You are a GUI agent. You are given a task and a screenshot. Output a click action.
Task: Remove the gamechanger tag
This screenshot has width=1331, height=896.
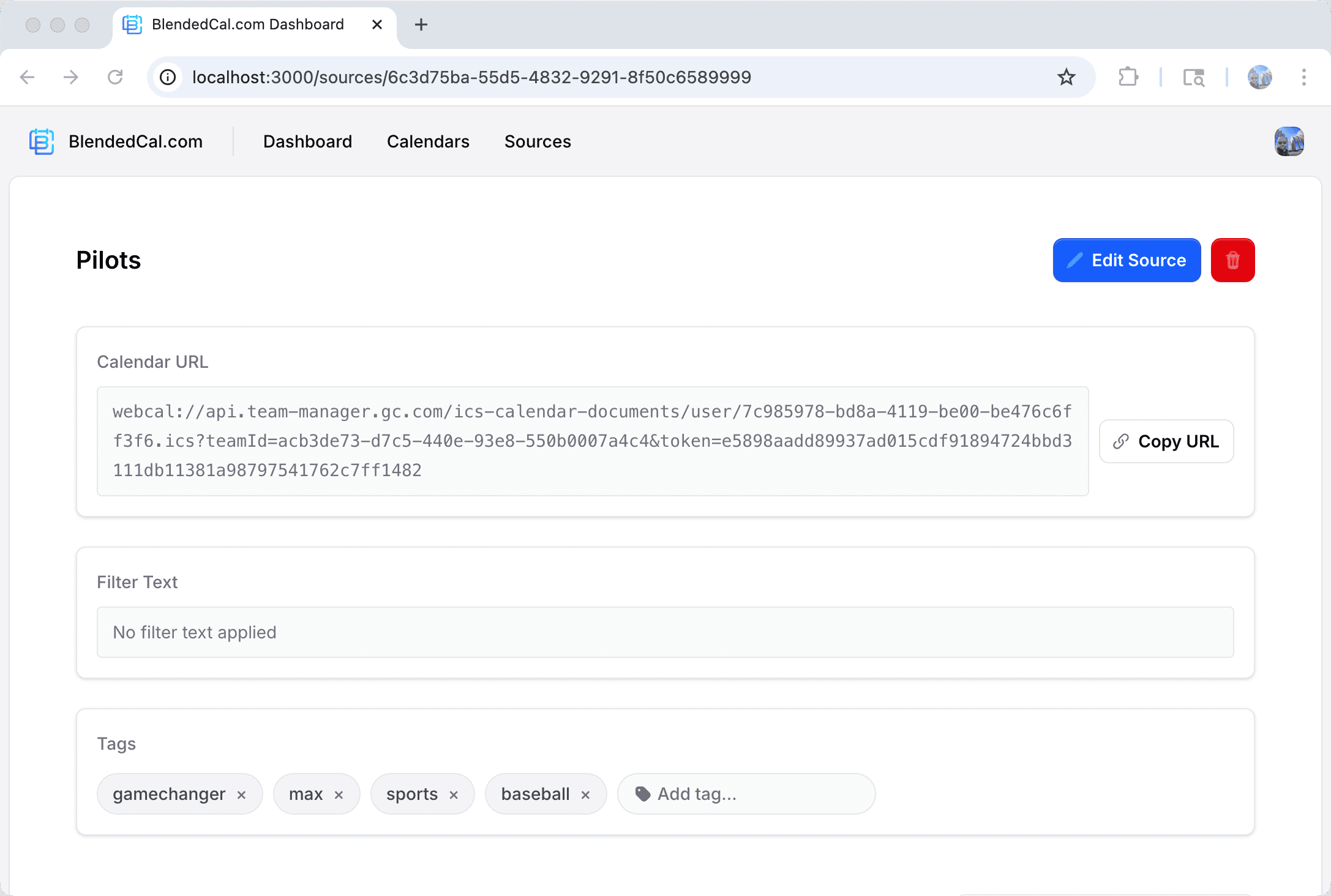coord(241,794)
